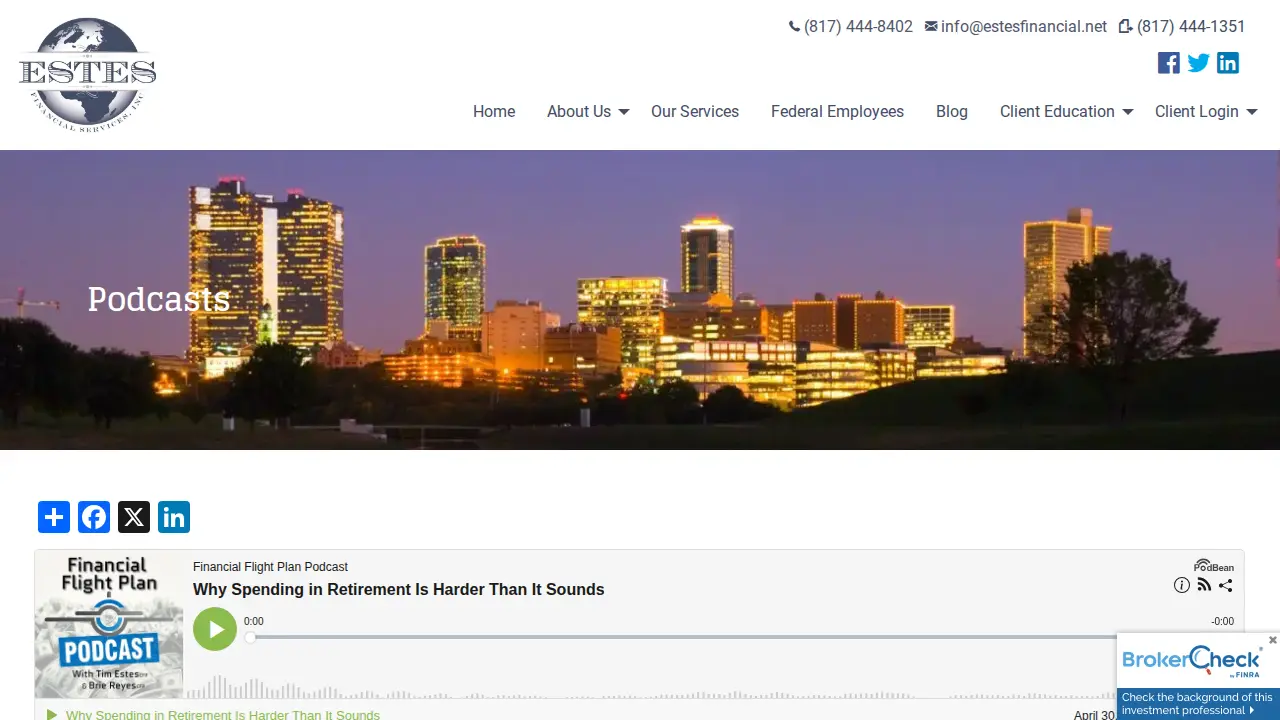Click the fax number (817) 444-1351

[1183, 27]
